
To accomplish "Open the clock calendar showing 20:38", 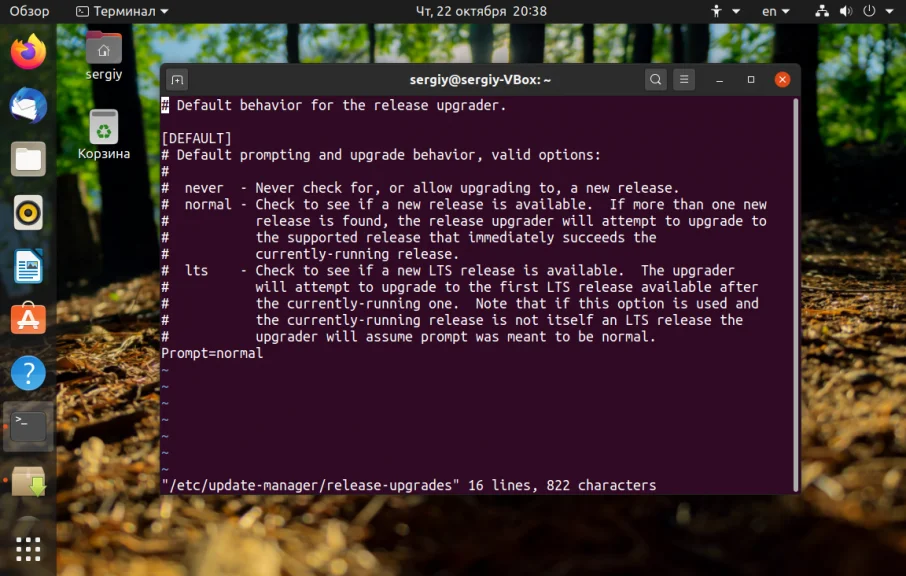I will click(481, 11).
